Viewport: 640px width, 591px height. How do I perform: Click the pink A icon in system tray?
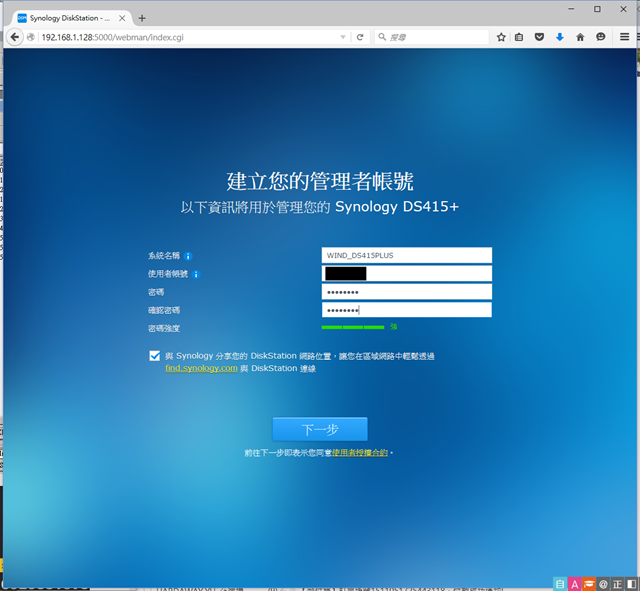tap(574, 584)
